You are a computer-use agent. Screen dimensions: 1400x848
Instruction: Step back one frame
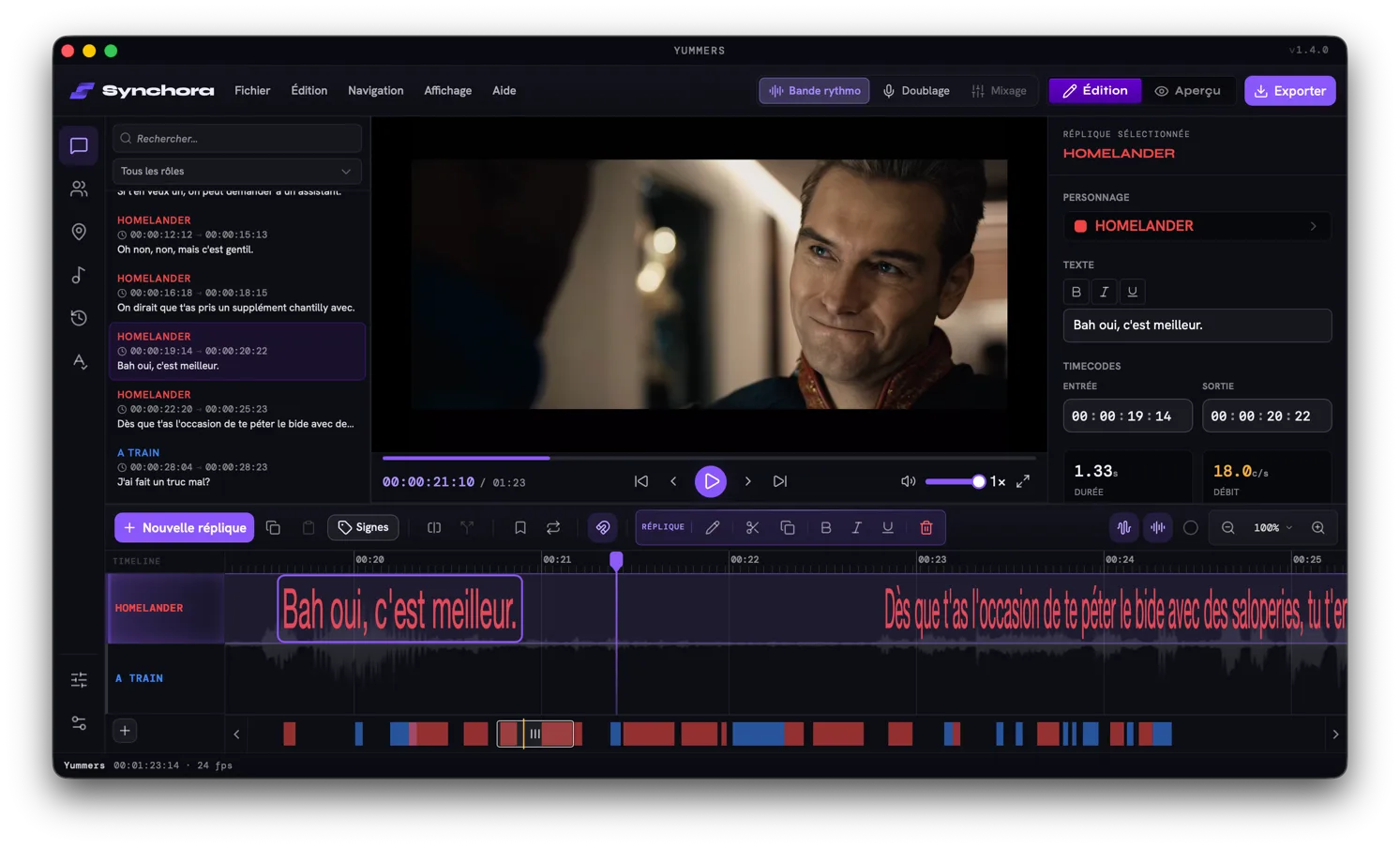coord(673,481)
